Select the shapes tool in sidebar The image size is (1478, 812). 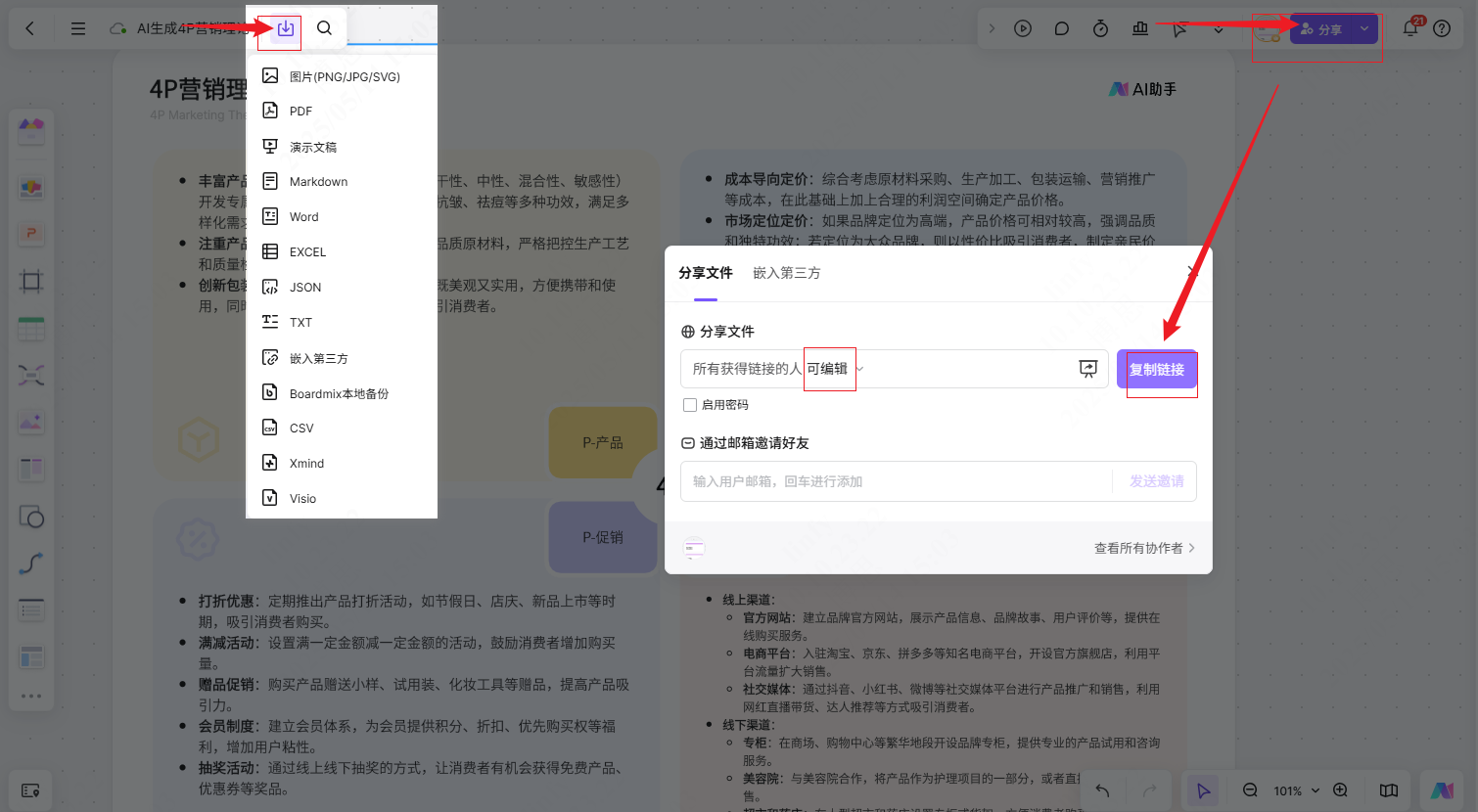[31, 517]
